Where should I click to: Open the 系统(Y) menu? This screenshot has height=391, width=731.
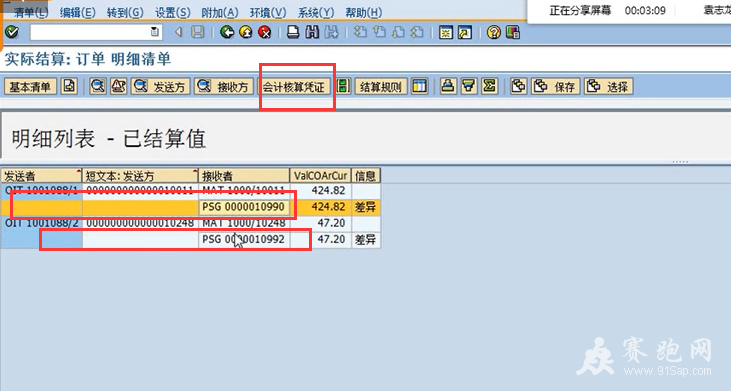(x=316, y=13)
